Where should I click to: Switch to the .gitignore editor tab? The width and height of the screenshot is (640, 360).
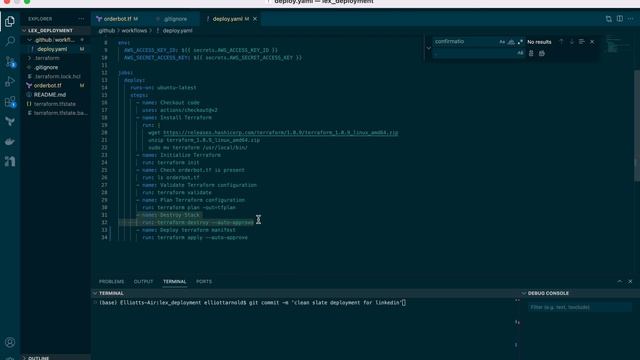[x=175, y=19]
